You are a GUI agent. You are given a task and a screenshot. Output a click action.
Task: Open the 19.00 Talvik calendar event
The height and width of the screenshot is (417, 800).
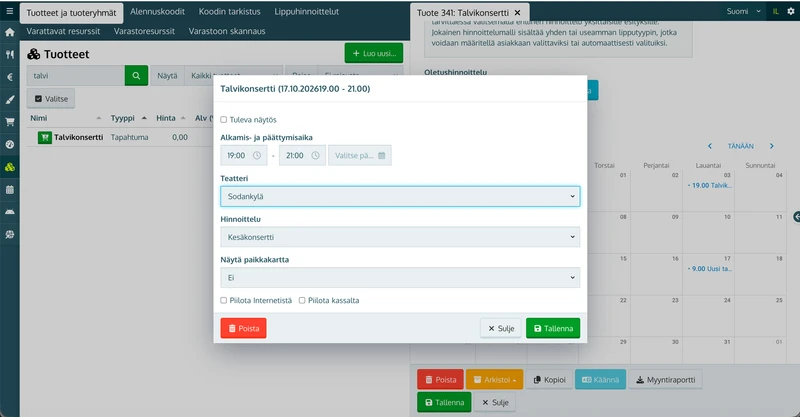tap(709, 185)
